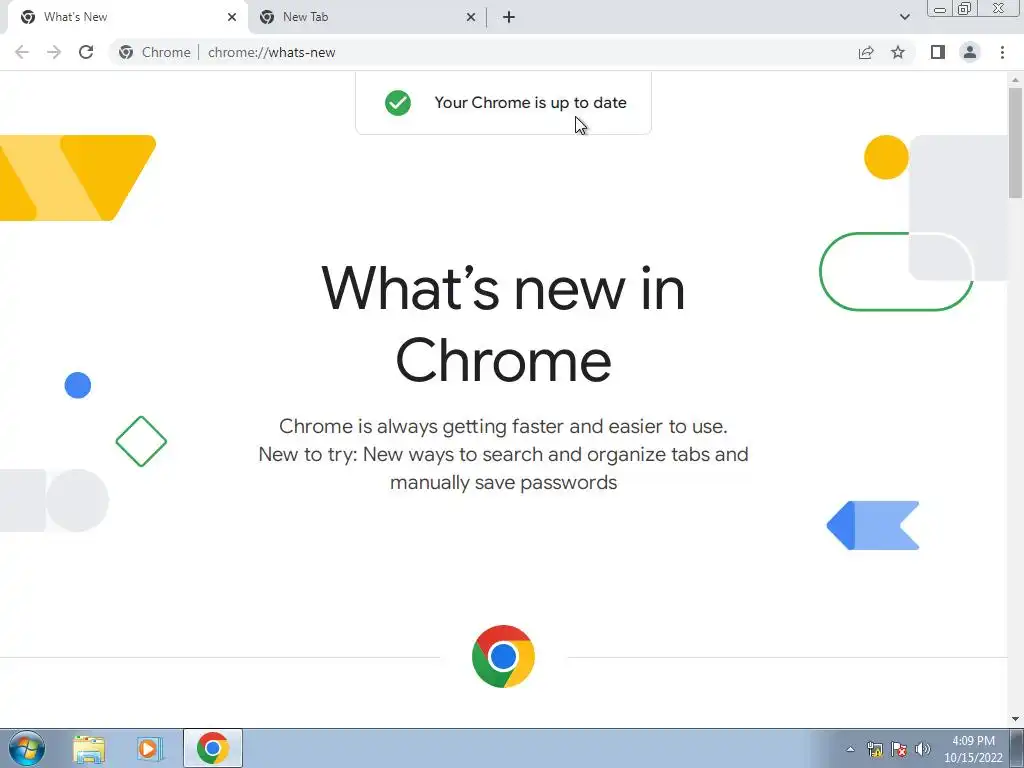Click the vertical scrollbar thumb

(1015, 142)
